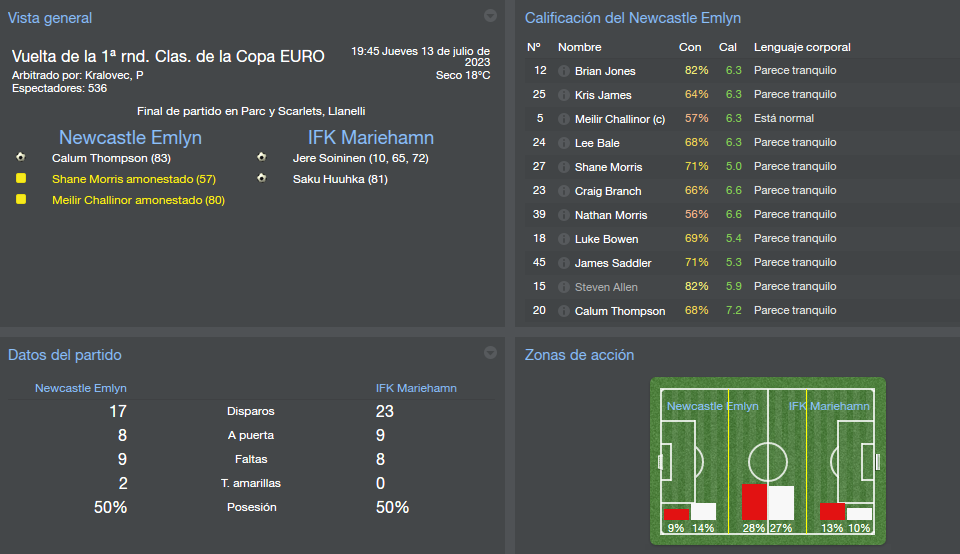Click the yellow card icon for Shane Morris
The height and width of the screenshot is (554, 960).
coord(20,179)
